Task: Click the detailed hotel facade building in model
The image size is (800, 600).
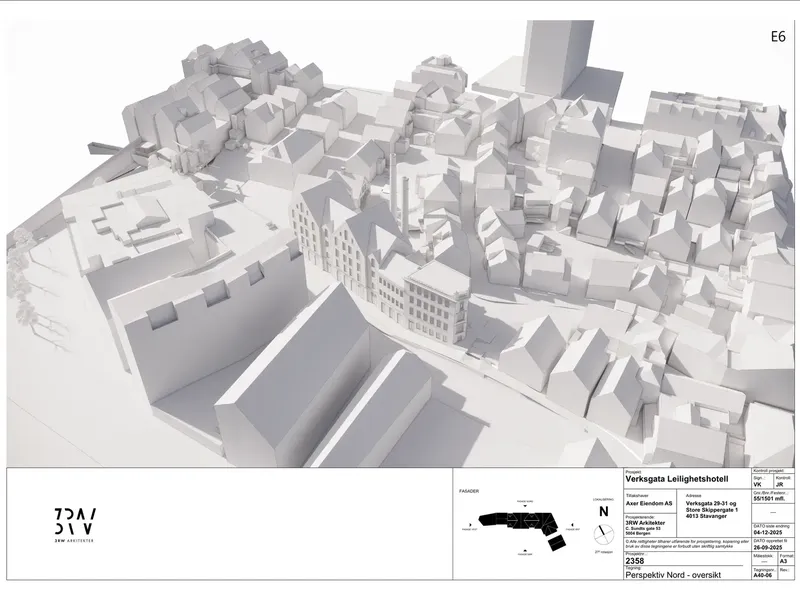Action: 380,260
